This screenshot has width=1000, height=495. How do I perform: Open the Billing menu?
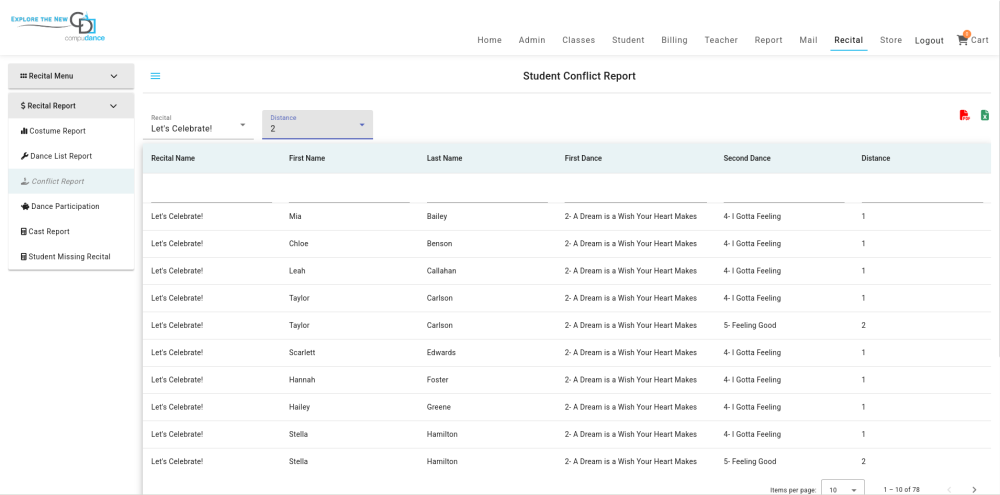[674, 40]
